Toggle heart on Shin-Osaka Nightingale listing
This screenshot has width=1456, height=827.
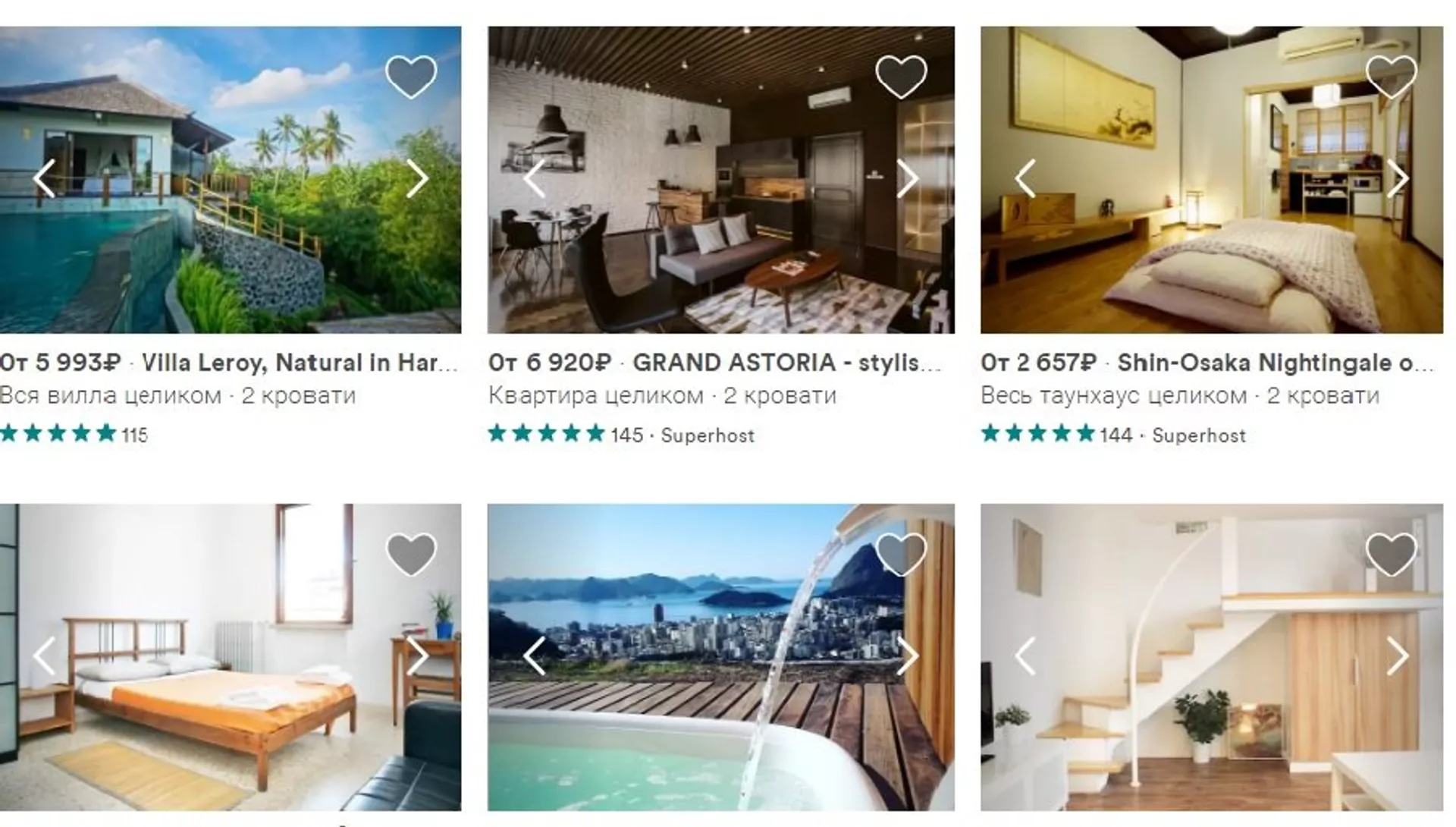(1392, 77)
